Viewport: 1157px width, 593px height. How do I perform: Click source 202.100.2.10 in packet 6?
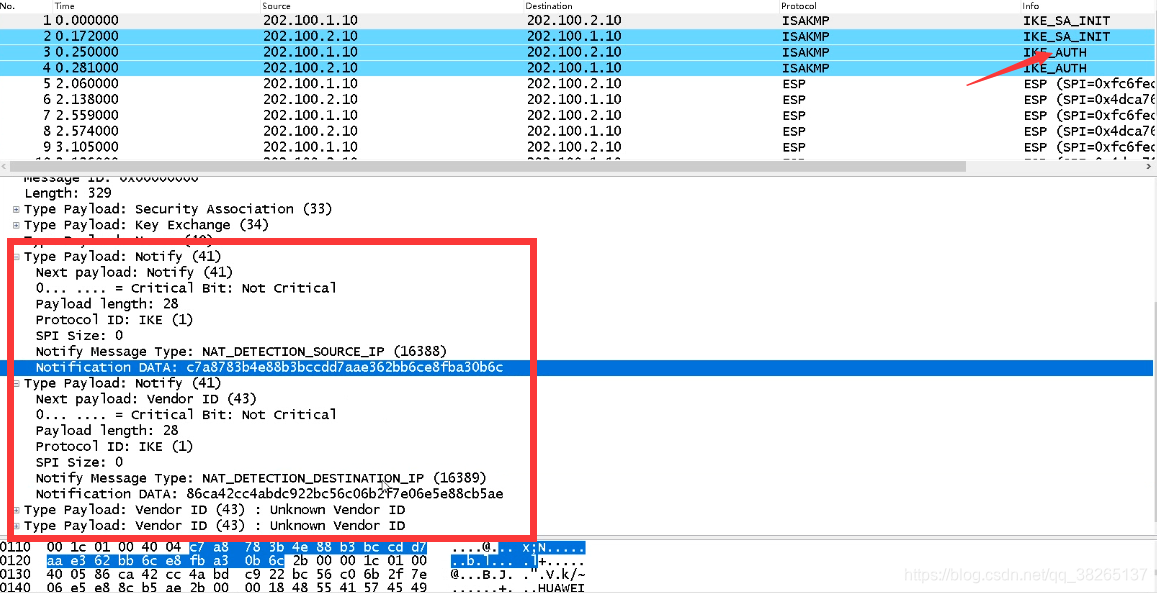pyautogui.click(x=310, y=100)
